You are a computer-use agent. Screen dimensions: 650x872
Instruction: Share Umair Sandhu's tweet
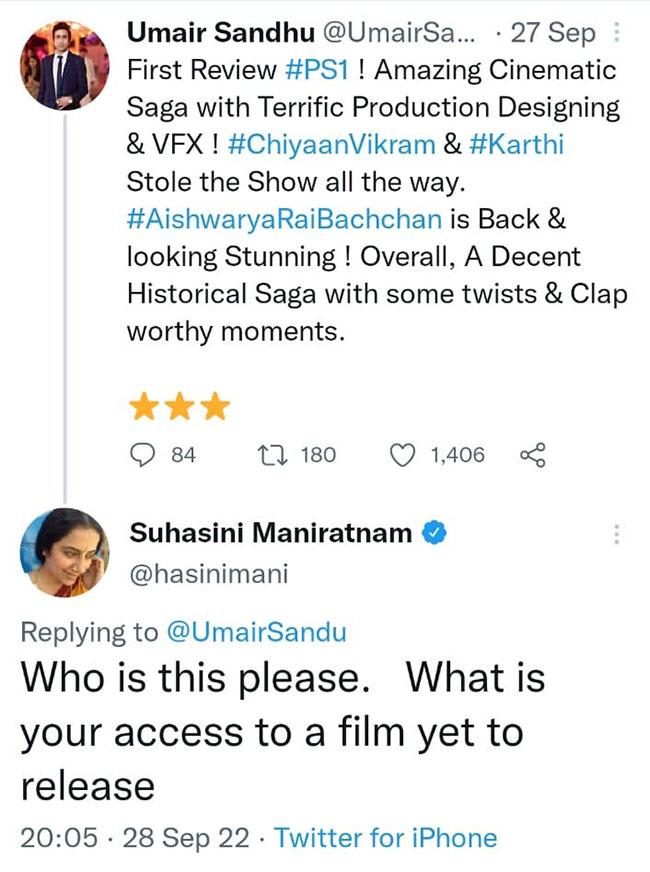(534, 455)
